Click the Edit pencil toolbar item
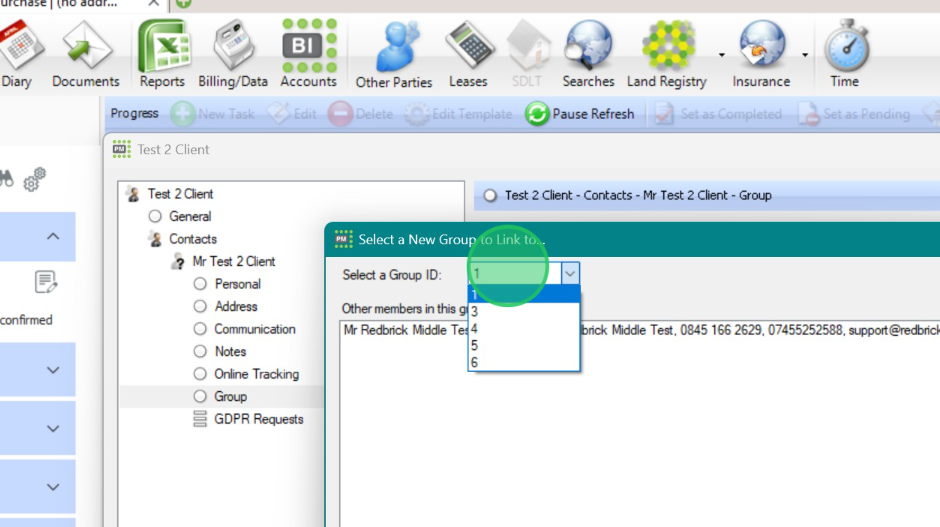The width and height of the screenshot is (940, 527). 292,113
